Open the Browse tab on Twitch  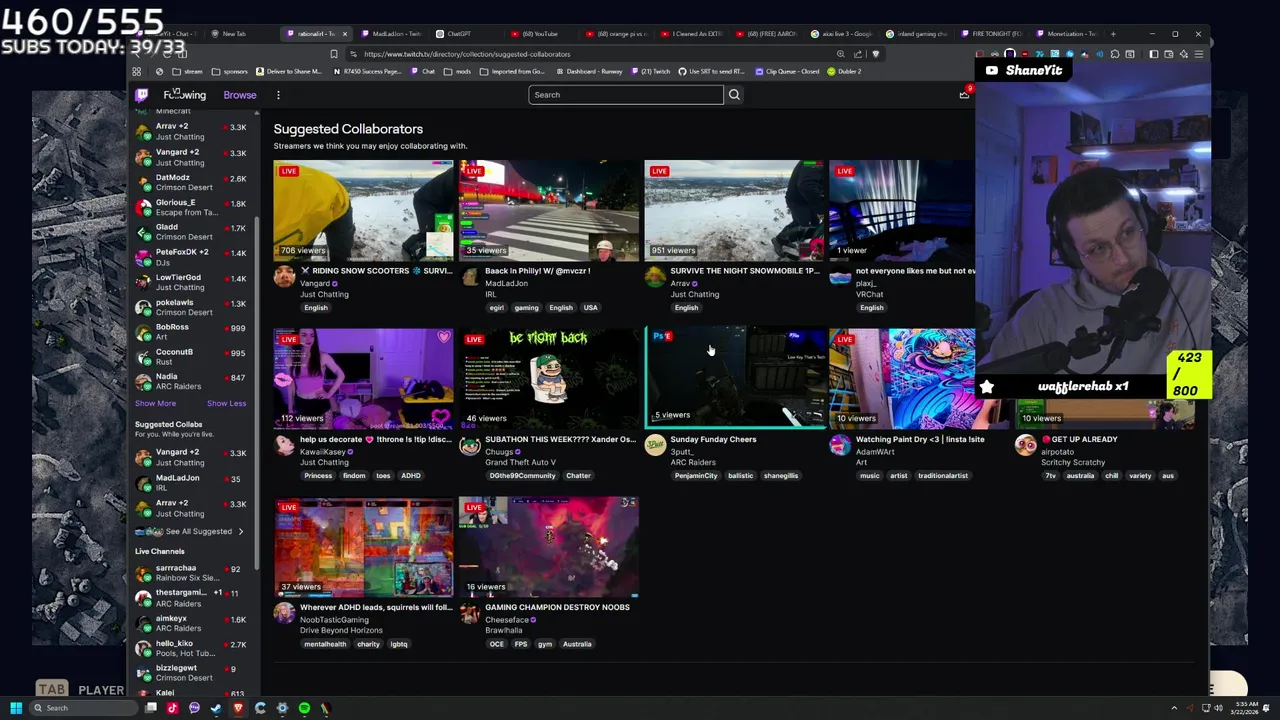[240, 95]
